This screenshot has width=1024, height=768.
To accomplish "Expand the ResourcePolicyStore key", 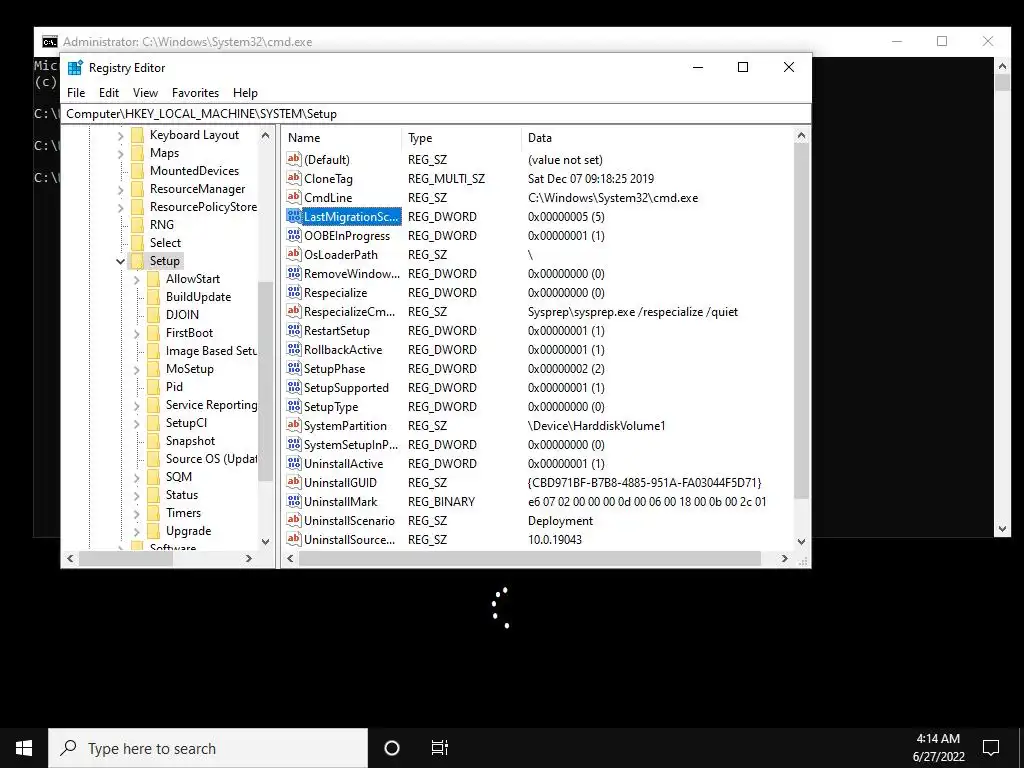I will coord(120,208).
